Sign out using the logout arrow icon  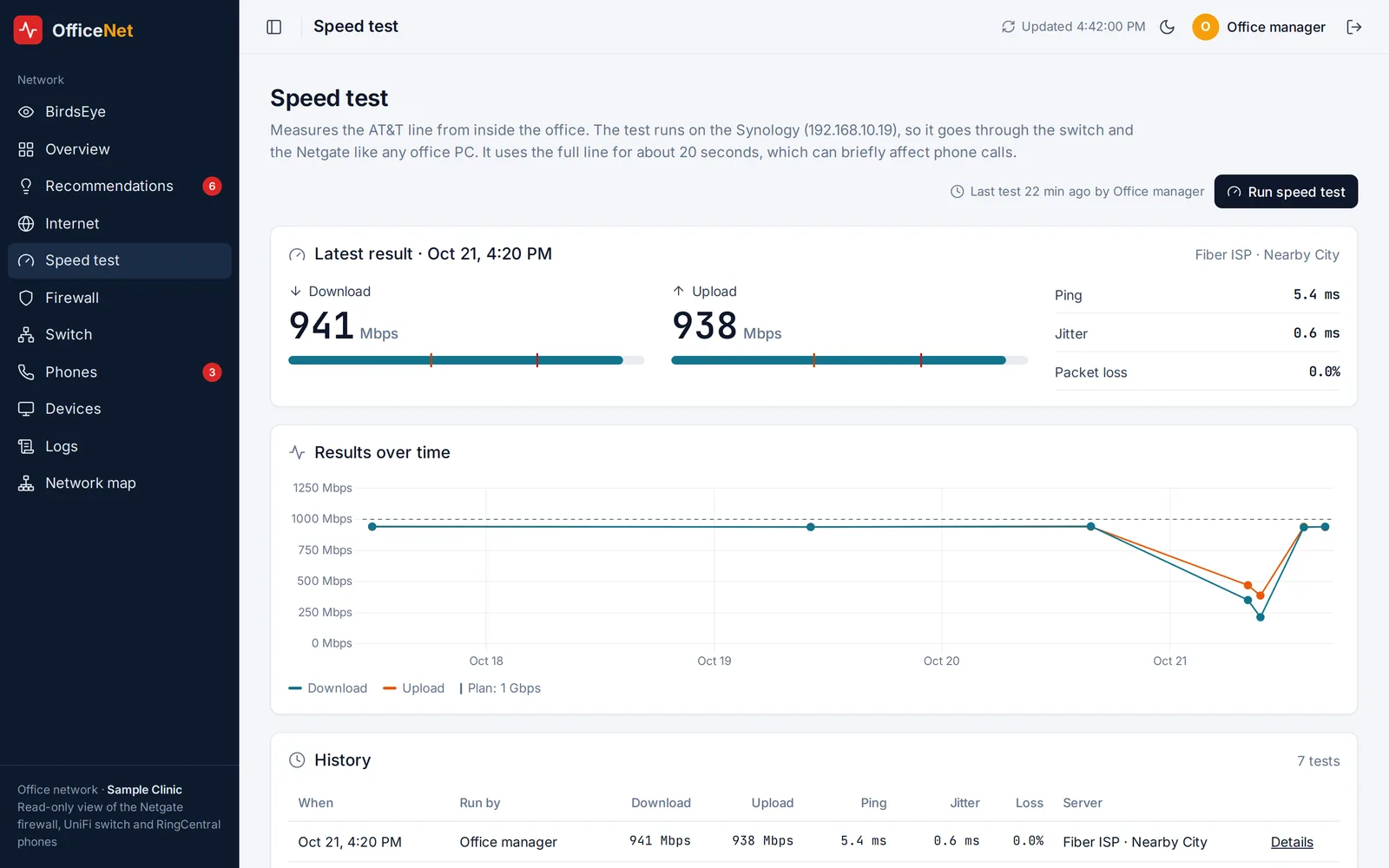(x=1353, y=27)
